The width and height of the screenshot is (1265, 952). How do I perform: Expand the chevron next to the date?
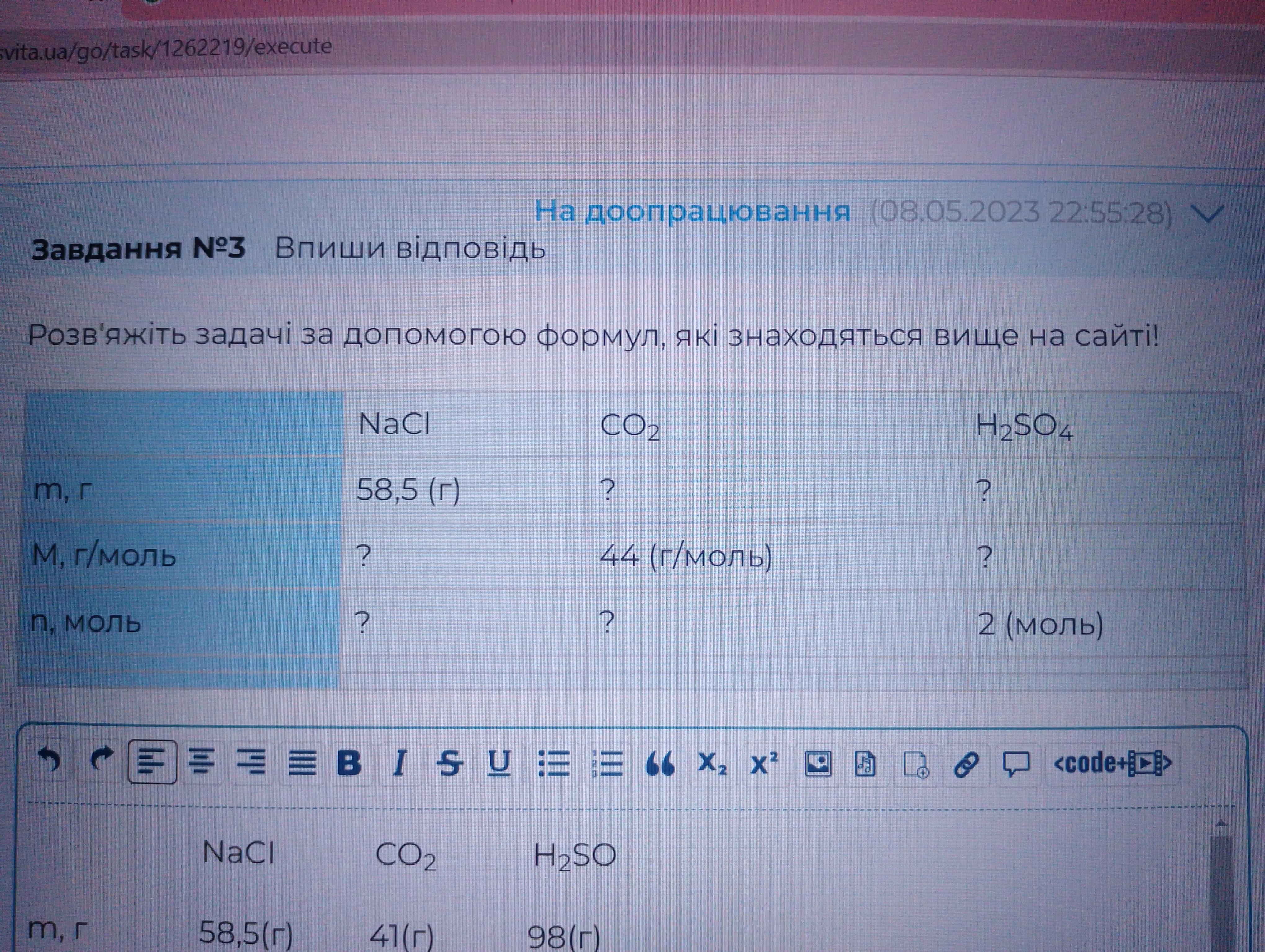tap(1208, 214)
